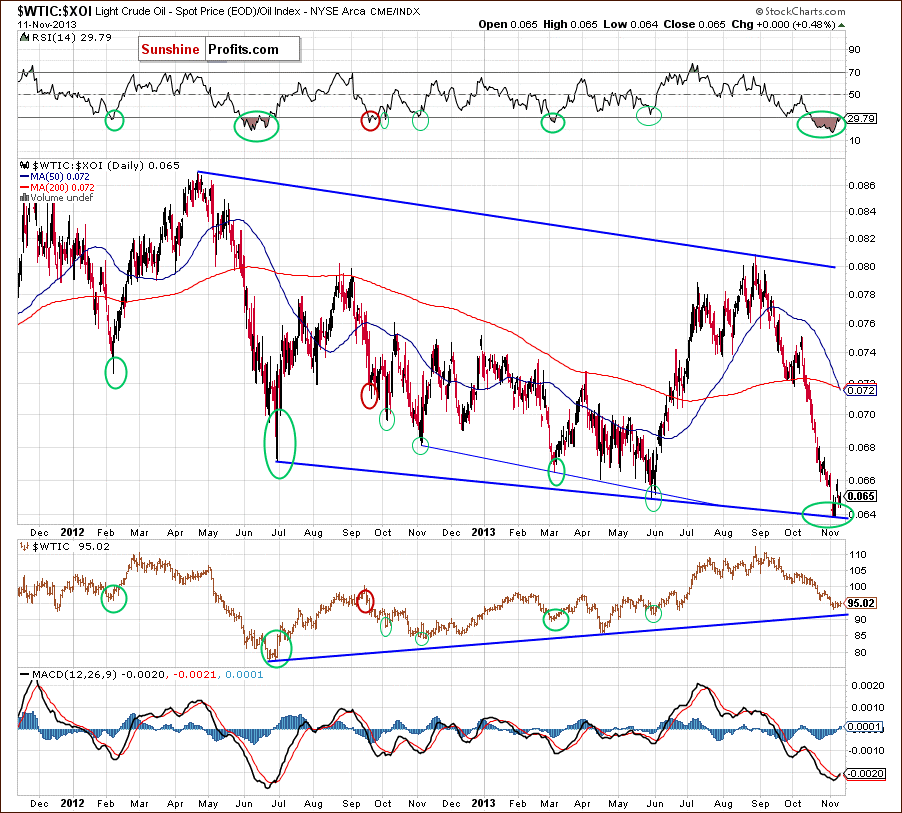Click the 110 label on the $WTIC axis
Image resolution: width=902 pixels, height=813 pixels.
[857, 555]
